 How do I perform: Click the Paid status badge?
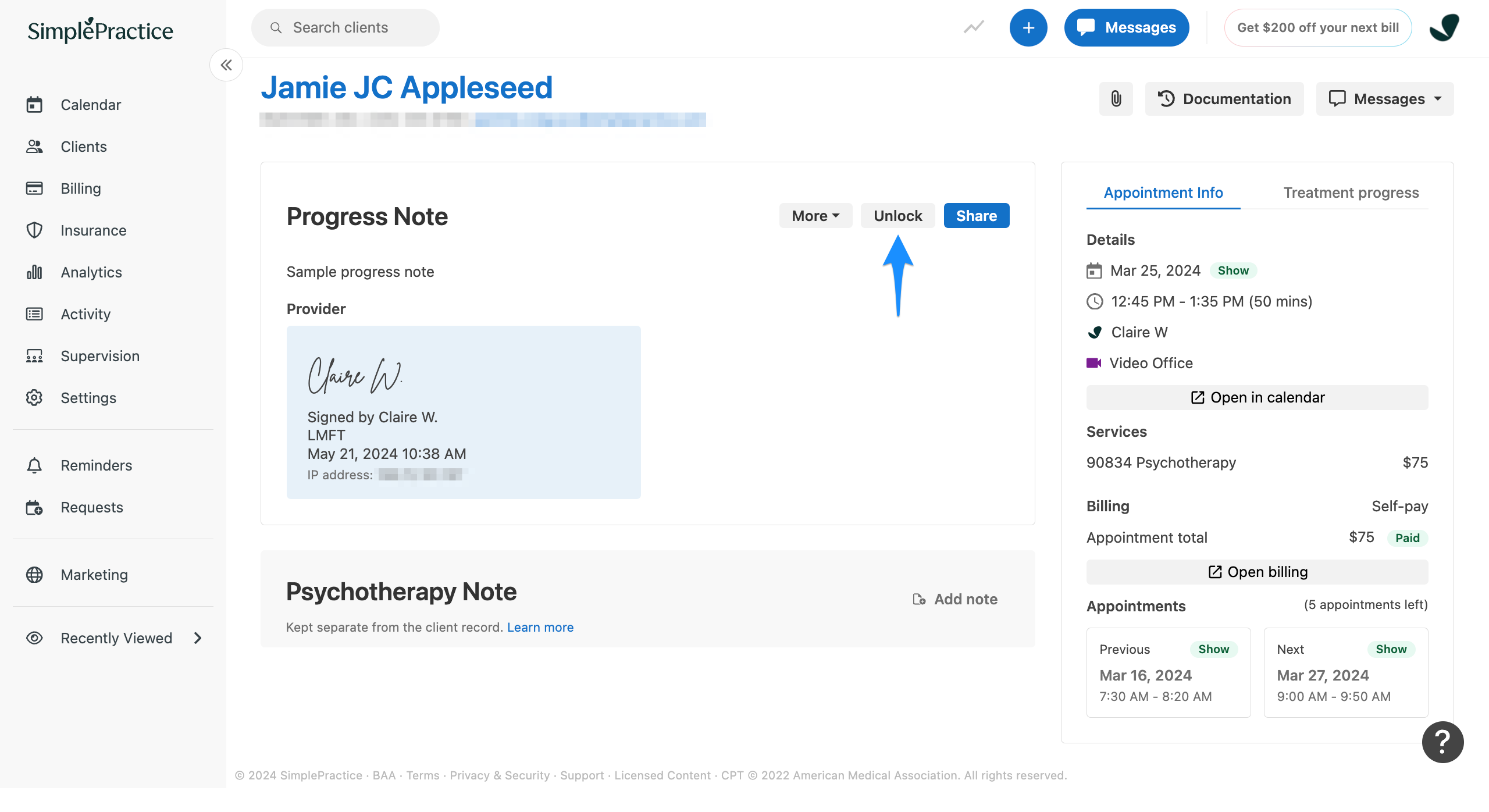(x=1407, y=538)
